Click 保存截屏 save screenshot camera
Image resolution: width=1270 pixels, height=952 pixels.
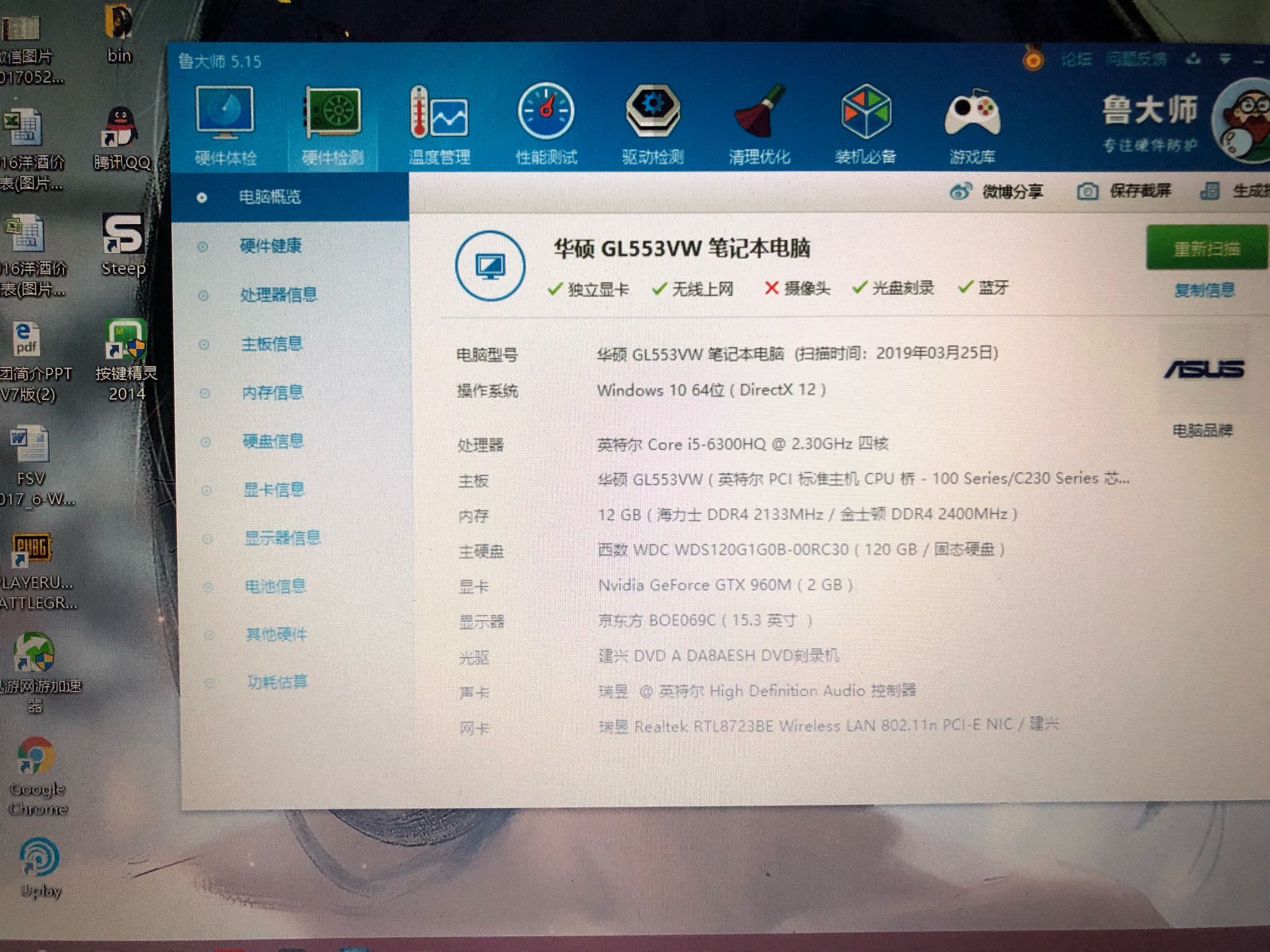(x=1088, y=191)
